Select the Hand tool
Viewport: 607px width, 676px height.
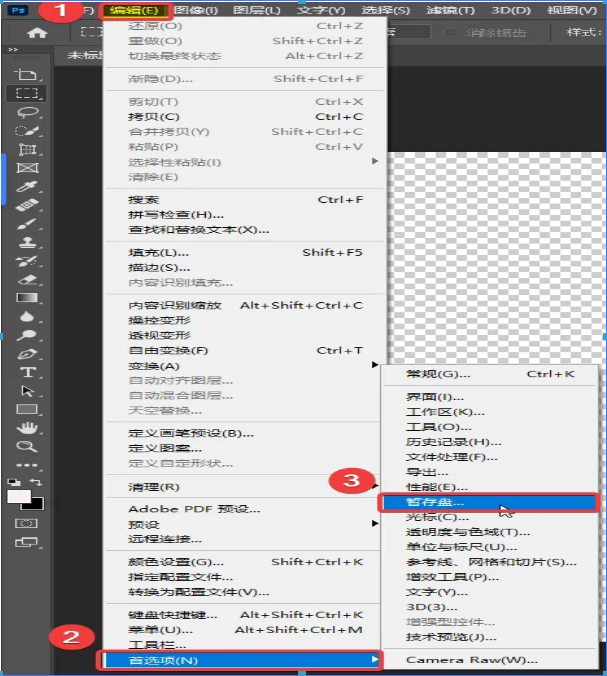27,428
